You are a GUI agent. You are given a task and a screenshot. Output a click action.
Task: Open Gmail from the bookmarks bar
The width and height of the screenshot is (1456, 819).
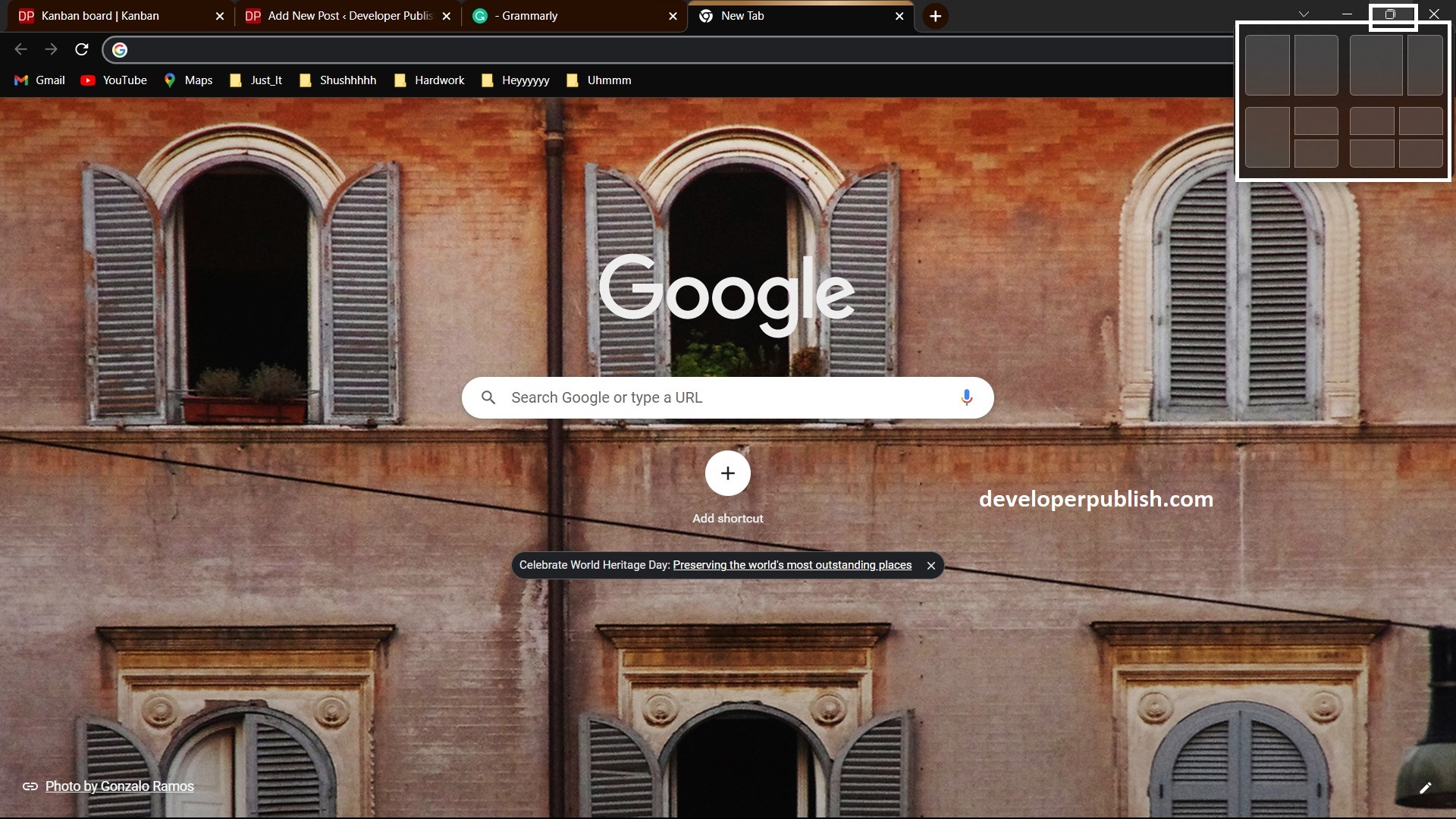pyautogui.click(x=39, y=80)
